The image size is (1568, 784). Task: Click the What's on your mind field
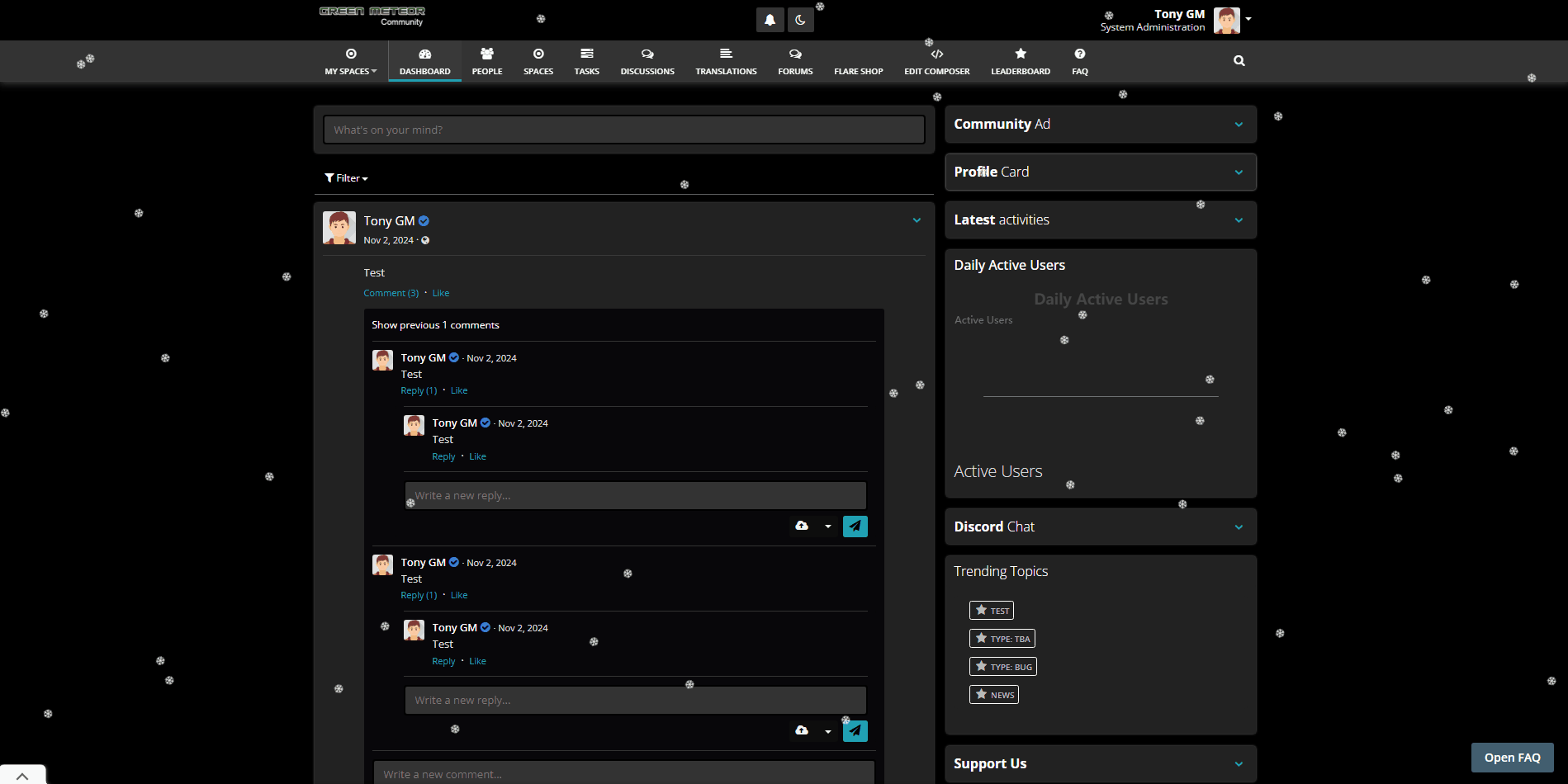pyautogui.click(x=623, y=130)
